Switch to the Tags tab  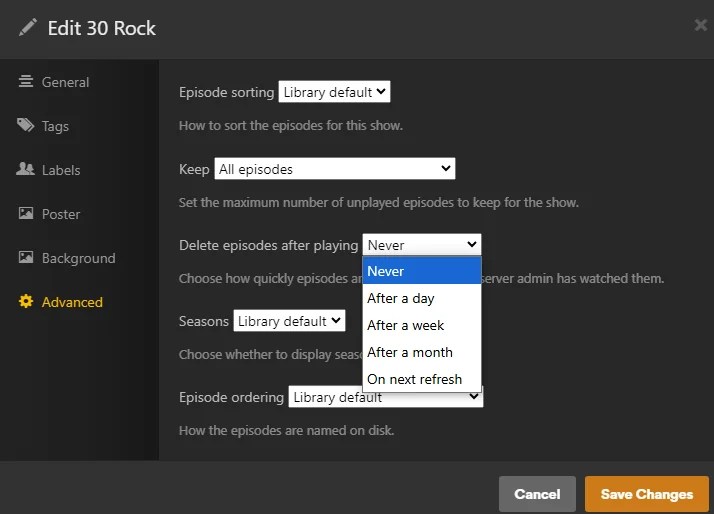click(55, 126)
